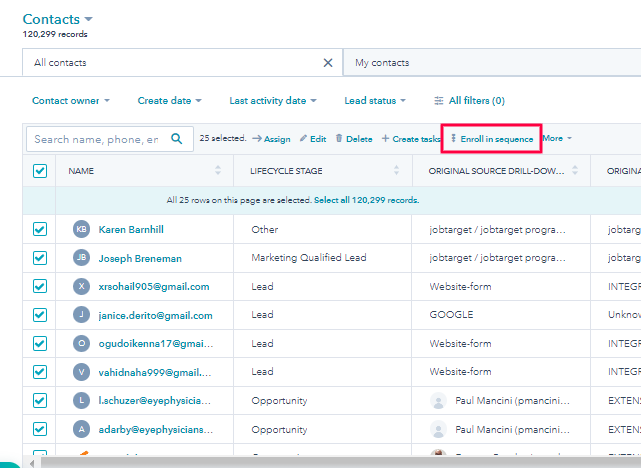Uncheck the ogudoikenna17 row checkbox
Viewport: 641px width, 468px height.
[40, 343]
